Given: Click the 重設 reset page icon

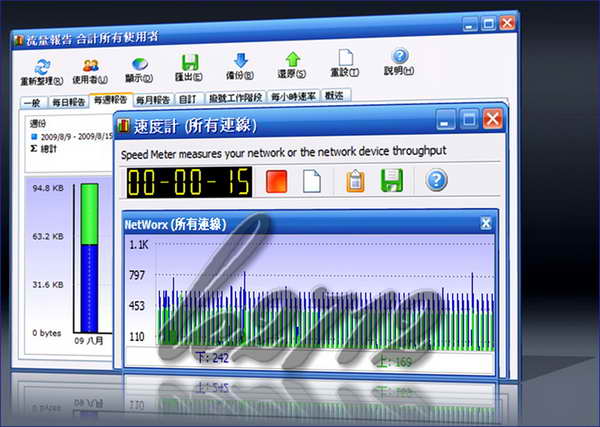Looking at the screenshot, I should pos(345,61).
